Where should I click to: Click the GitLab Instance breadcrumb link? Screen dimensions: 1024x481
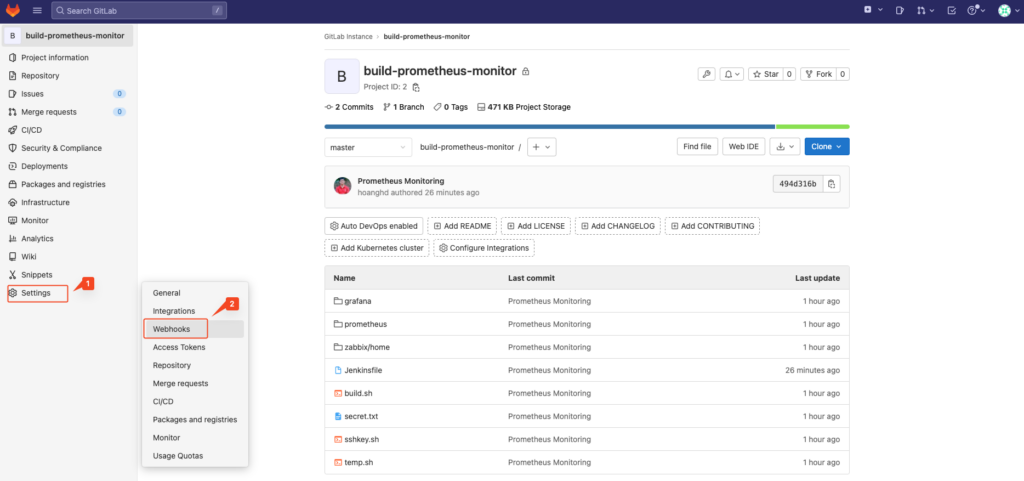click(x=348, y=37)
